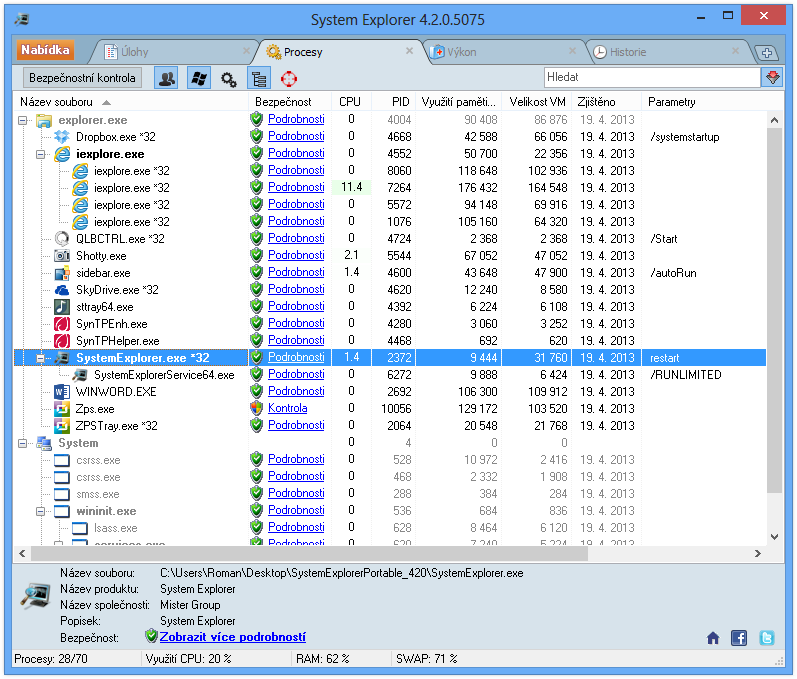
Task: Toggle Windows system processes filter icon
Action: tap(198, 79)
